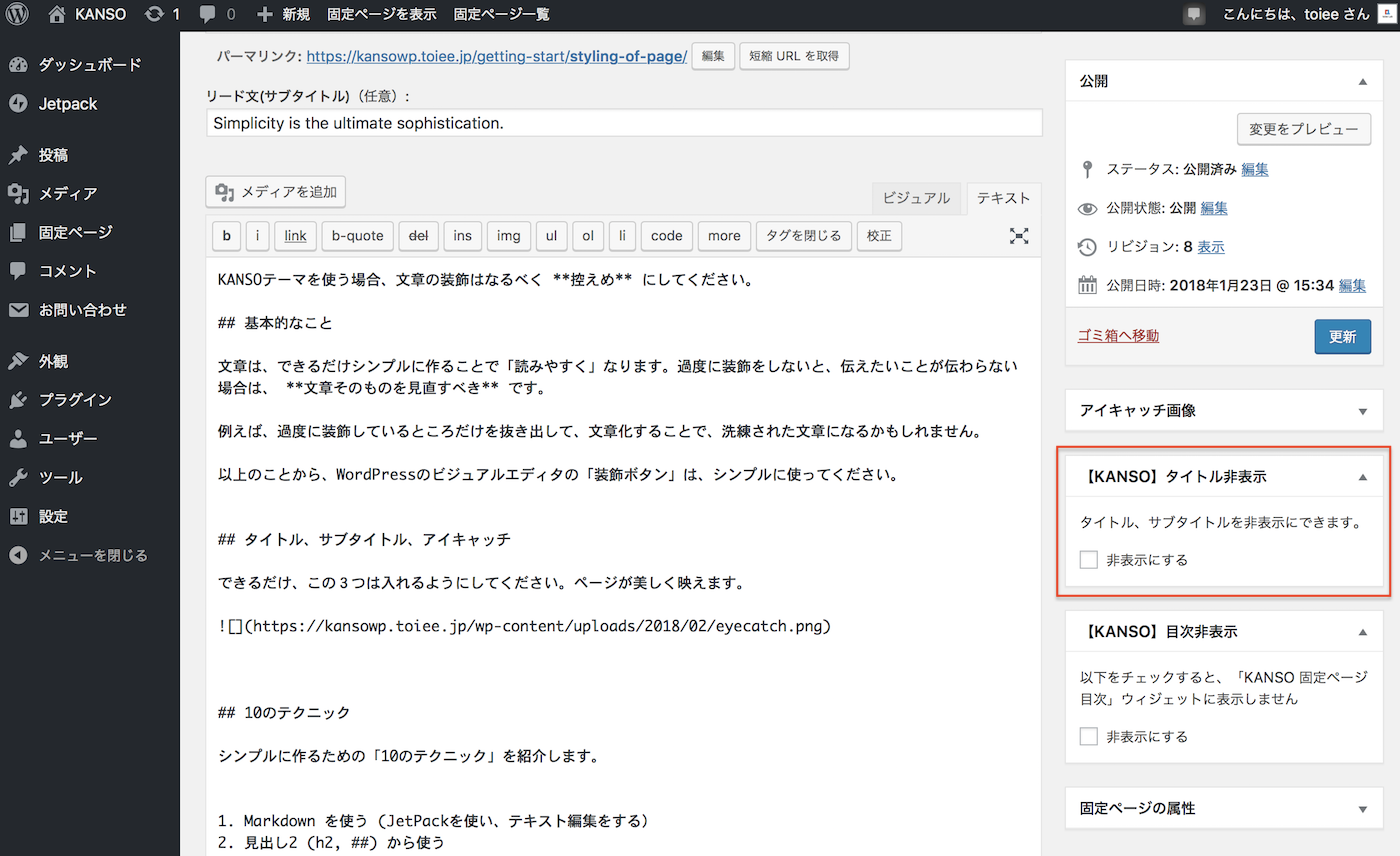The width and height of the screenshot is (1400, 856).
Task: Open the page permalink URL
Action: pos(496,56)
